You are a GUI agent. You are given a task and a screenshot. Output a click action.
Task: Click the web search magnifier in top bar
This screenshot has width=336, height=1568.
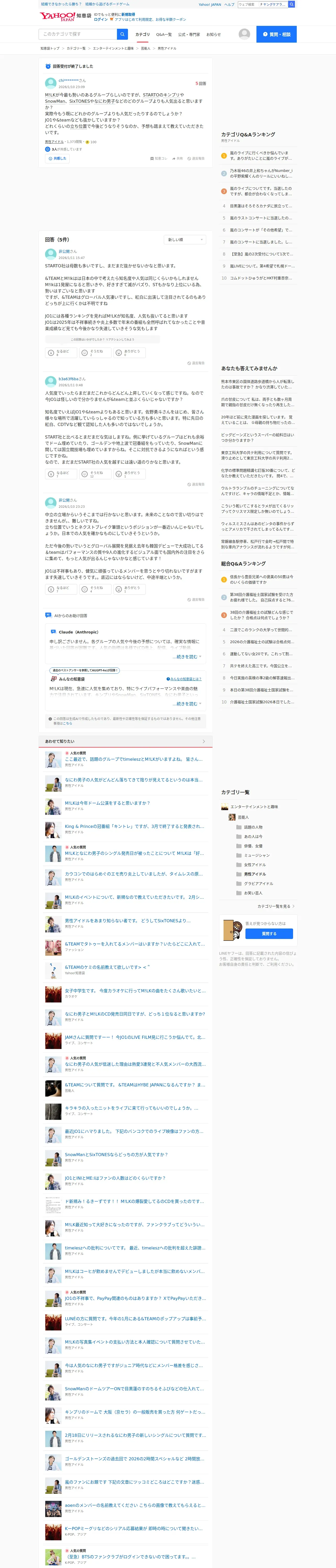pyautogui.click(x=292, y=4)
